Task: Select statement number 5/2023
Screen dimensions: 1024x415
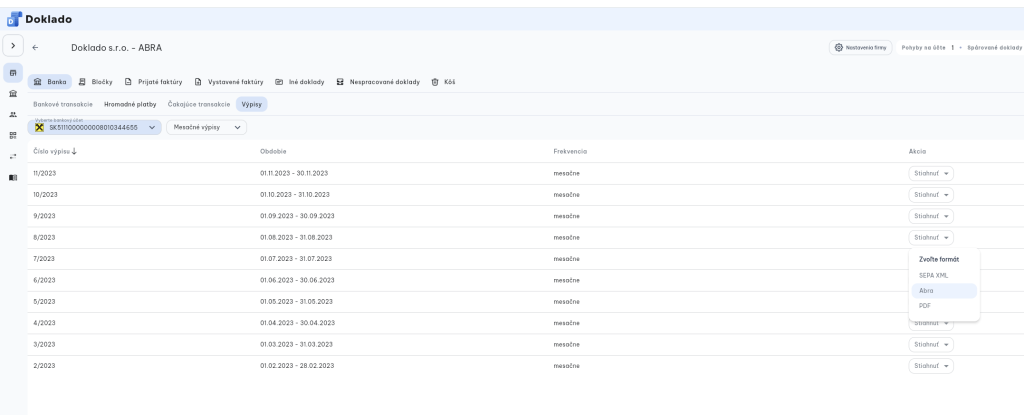Action: 44,301
